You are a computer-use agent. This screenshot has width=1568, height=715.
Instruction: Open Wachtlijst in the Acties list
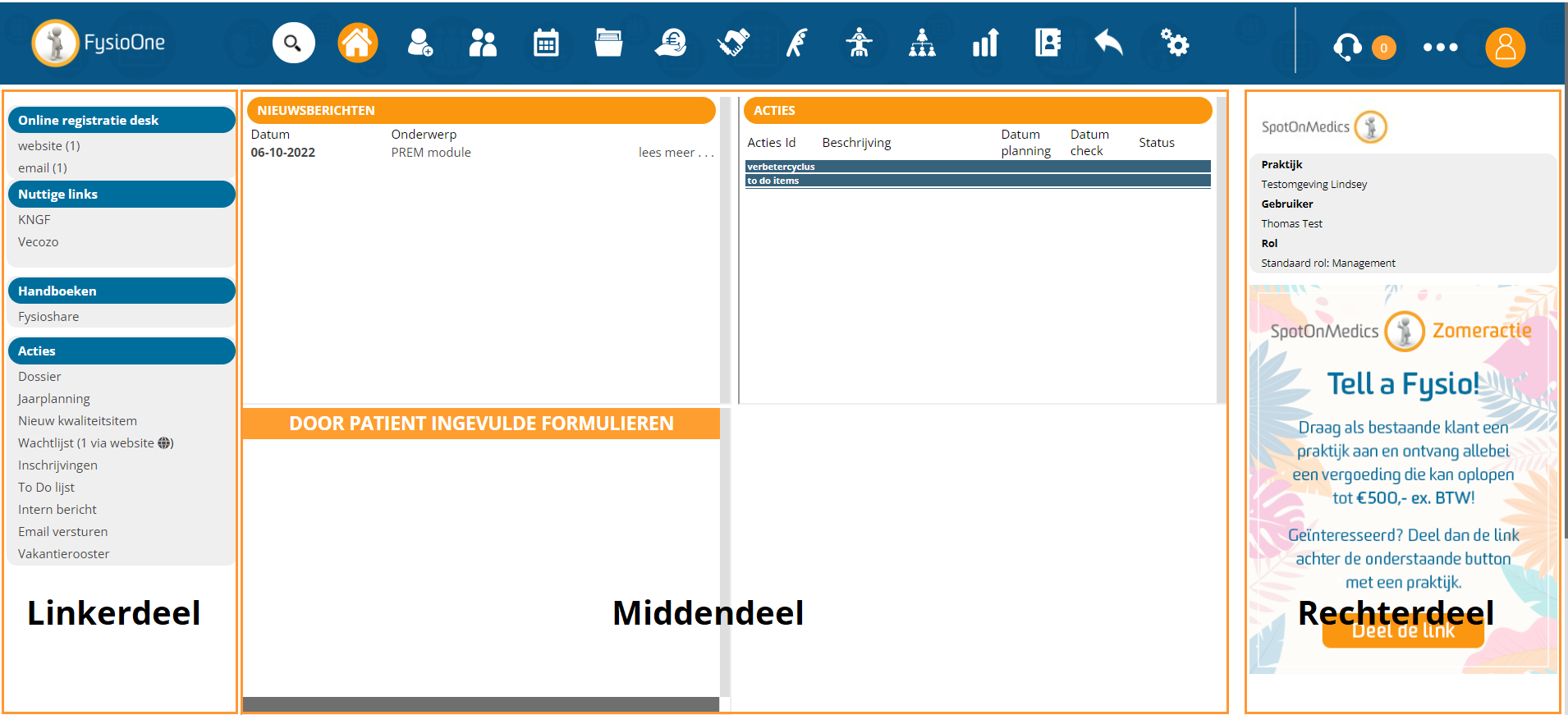coord(47,443)
